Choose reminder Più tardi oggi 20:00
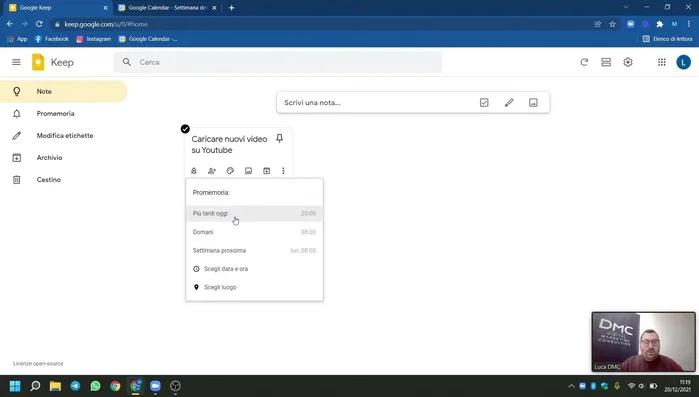 (255, 213)
